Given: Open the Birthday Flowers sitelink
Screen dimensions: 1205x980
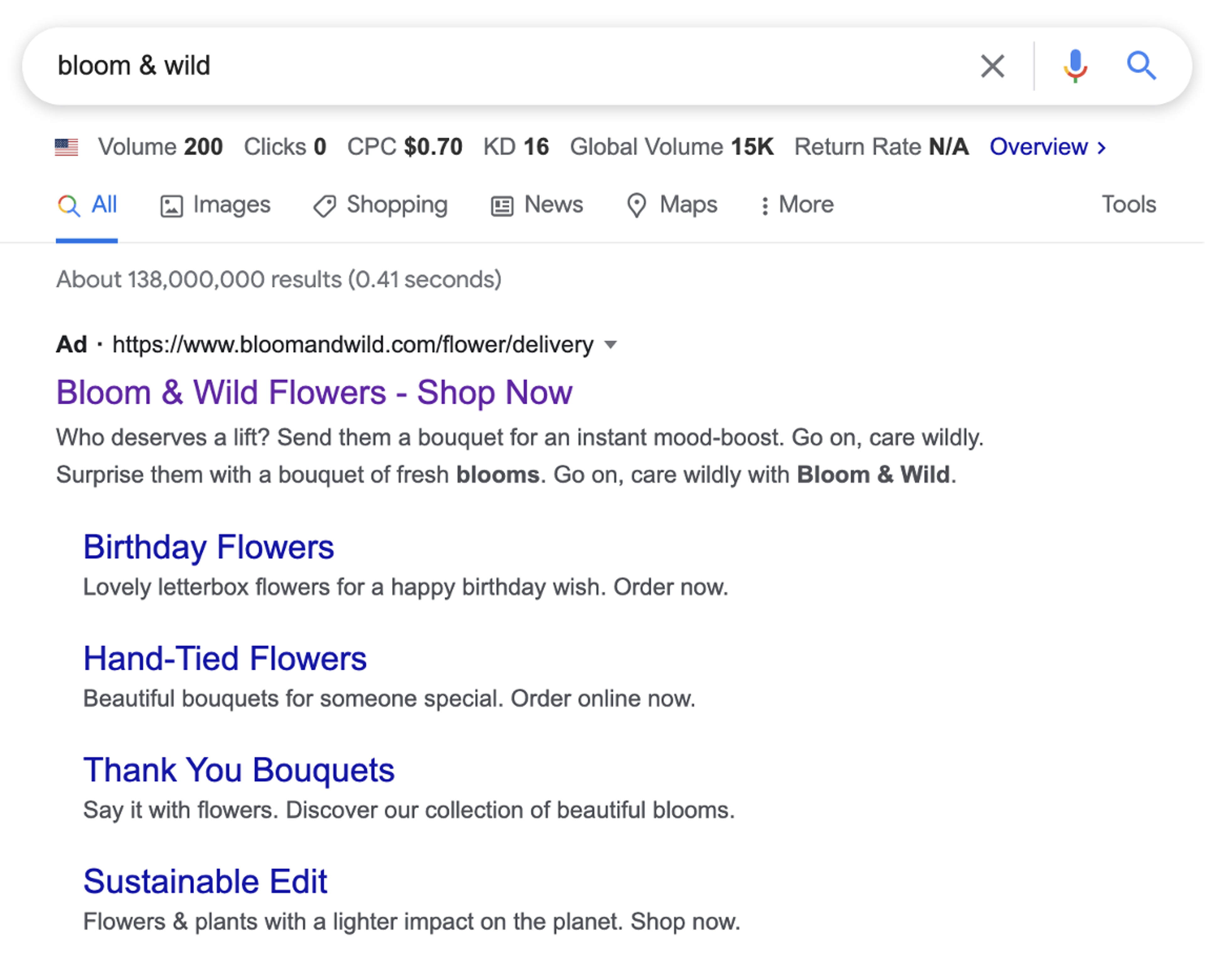Looking at the screenshot, I should [209, 546].
